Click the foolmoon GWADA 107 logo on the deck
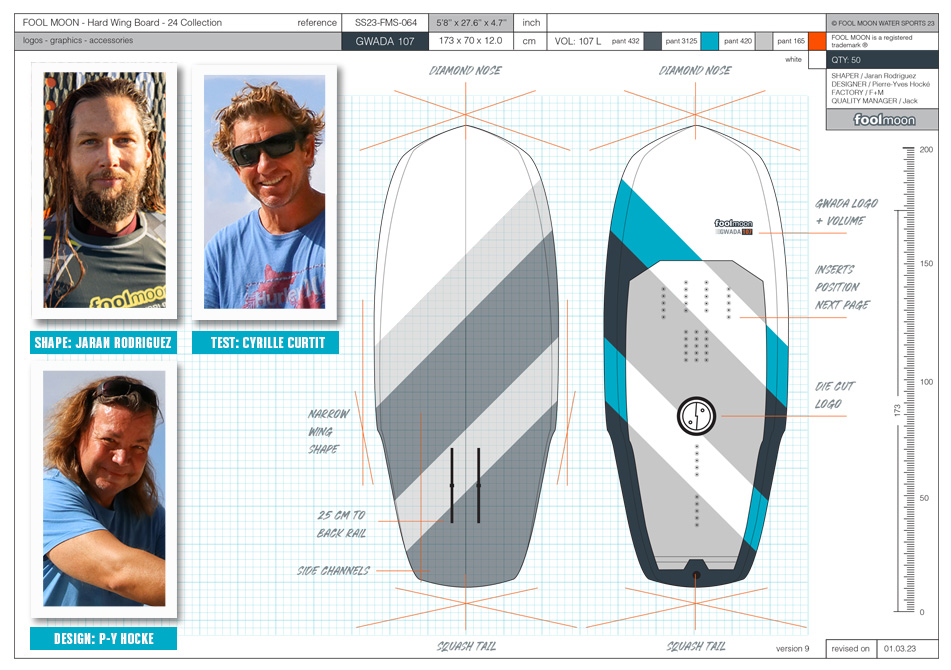 733,227
